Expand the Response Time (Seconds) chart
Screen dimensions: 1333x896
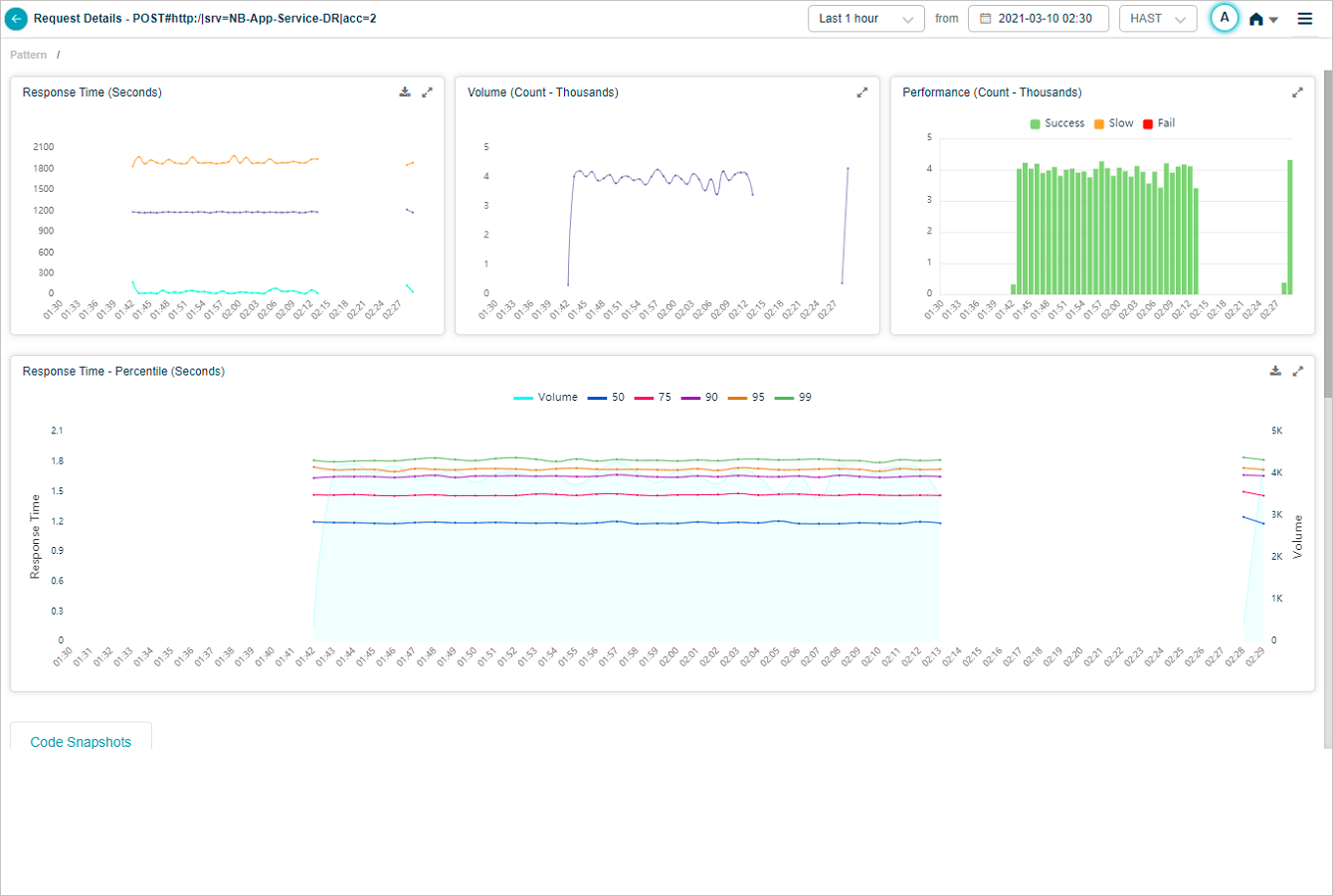tap(427, 92)
